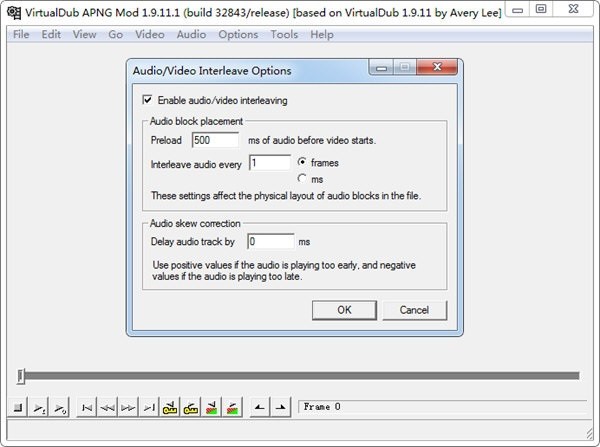Click the gray timeline seek track
The height and width of the screenshot is (447, 600).
pos(302,376)
